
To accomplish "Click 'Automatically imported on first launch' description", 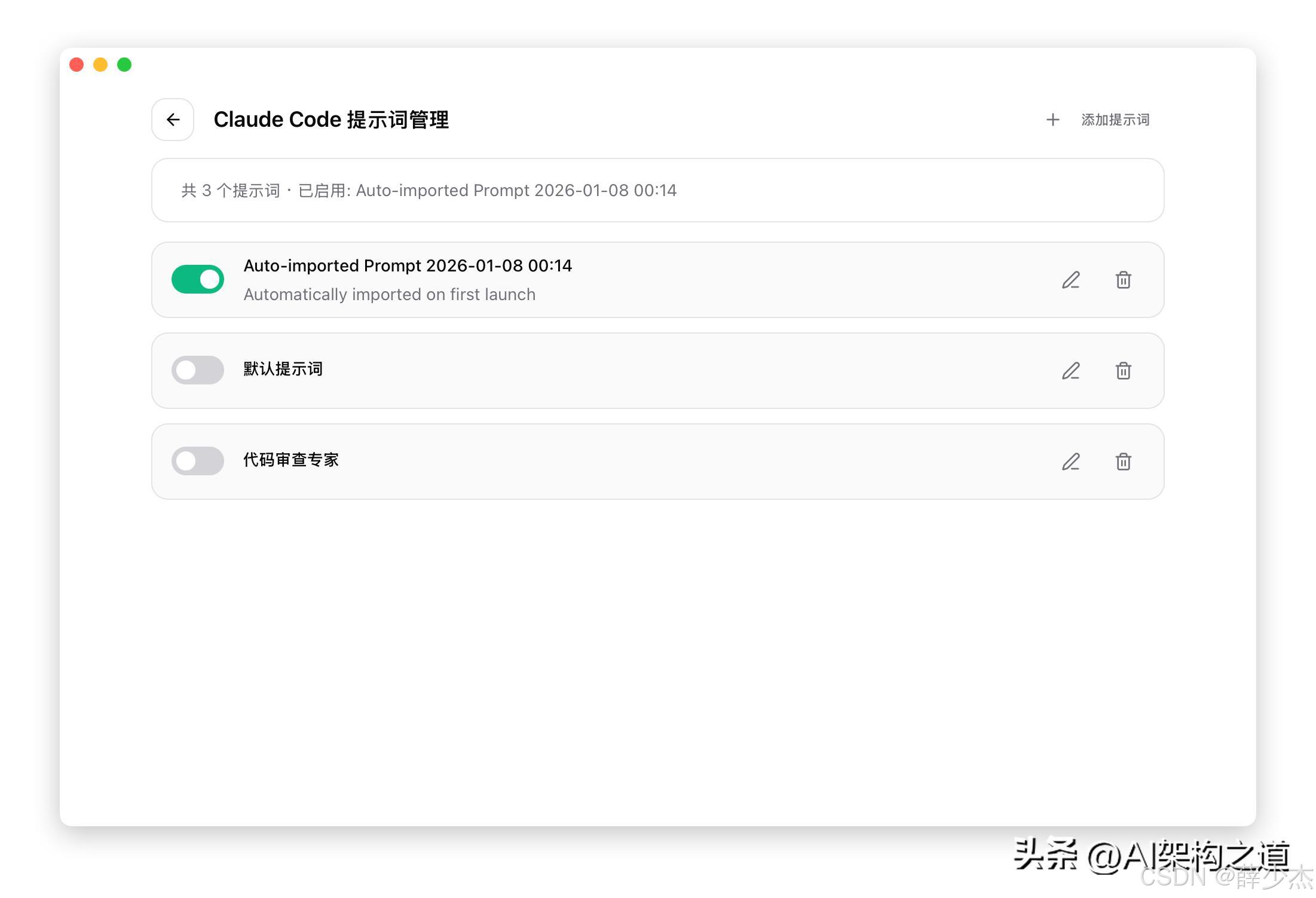I will [x=390, y=294].
